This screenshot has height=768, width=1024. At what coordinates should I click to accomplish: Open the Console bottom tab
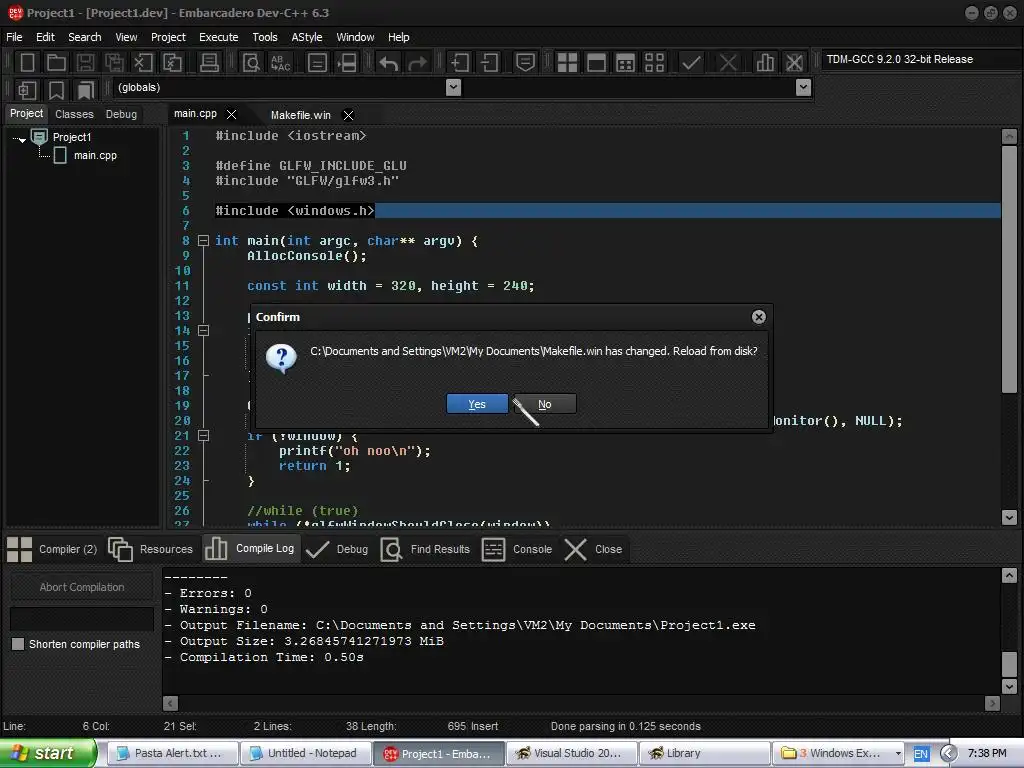click(517, 549)
